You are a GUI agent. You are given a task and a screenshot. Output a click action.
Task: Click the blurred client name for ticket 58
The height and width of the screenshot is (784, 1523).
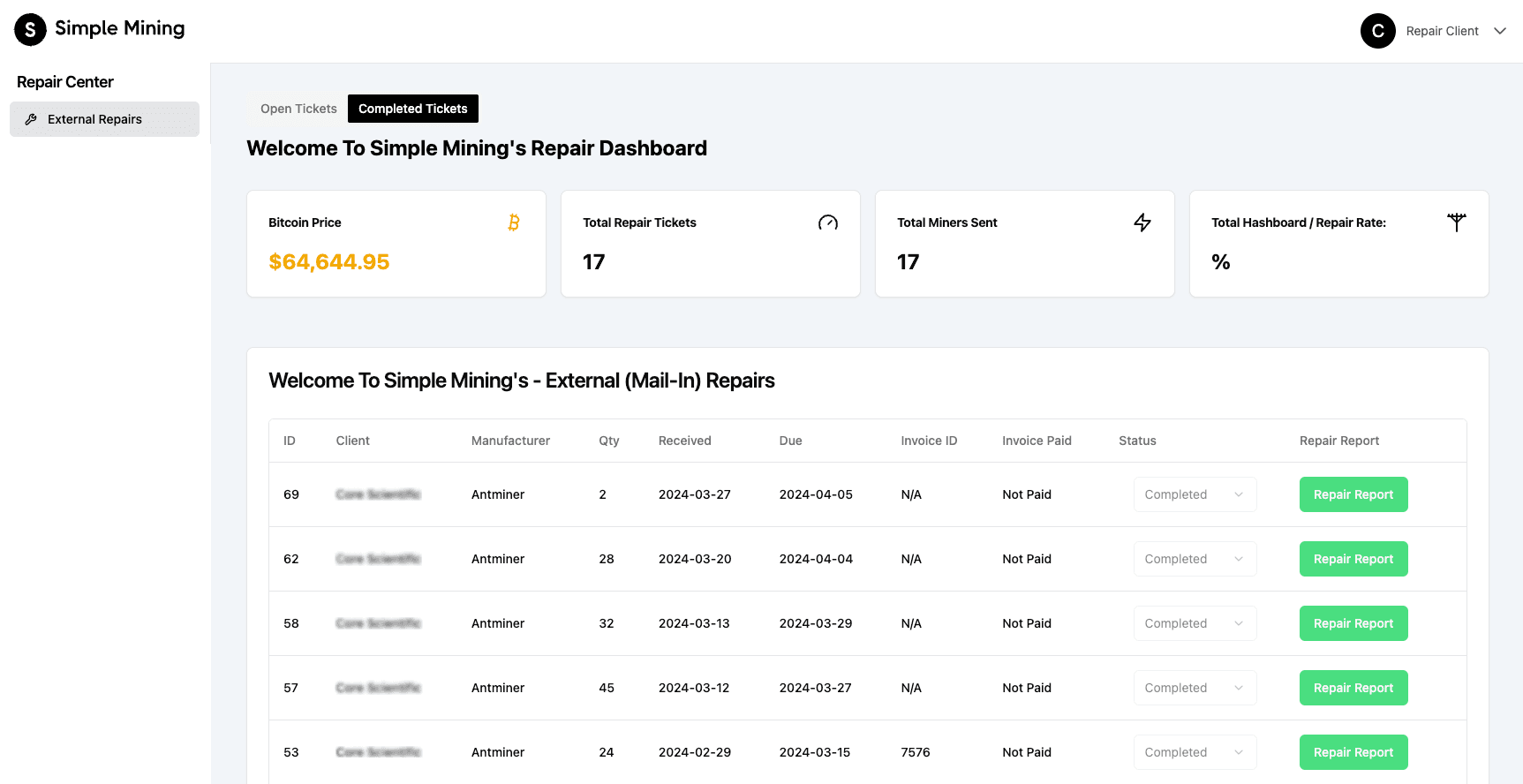(379, 623)
